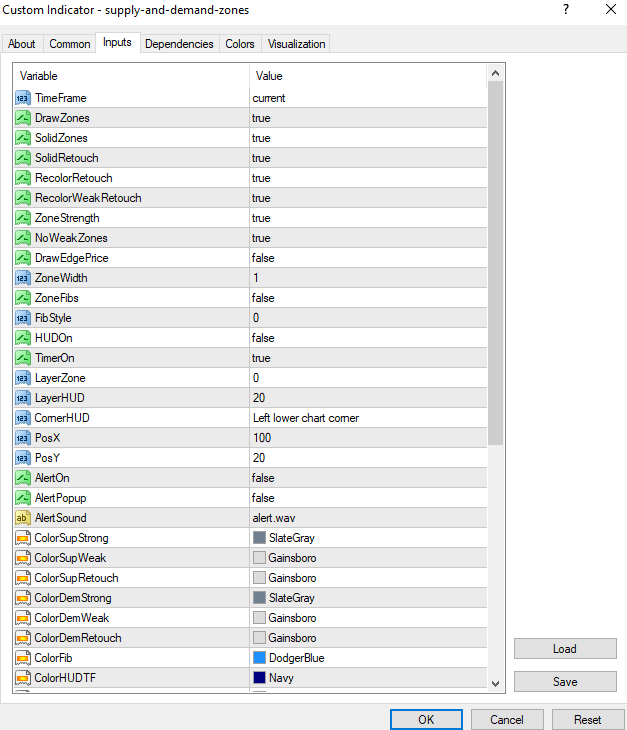Click the integer icon beside FibStyle
Screen dimensions: 627x730
23,318
